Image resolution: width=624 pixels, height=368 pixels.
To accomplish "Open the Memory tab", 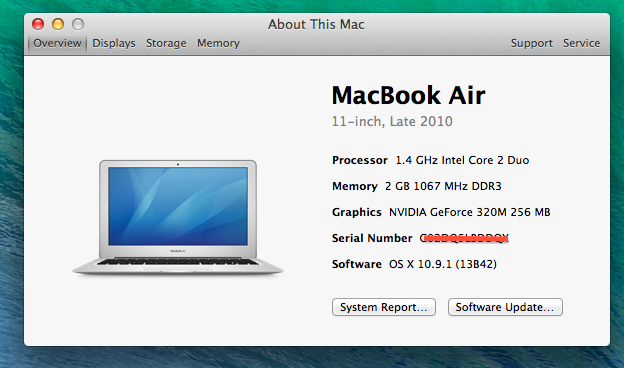I will 218,43.
